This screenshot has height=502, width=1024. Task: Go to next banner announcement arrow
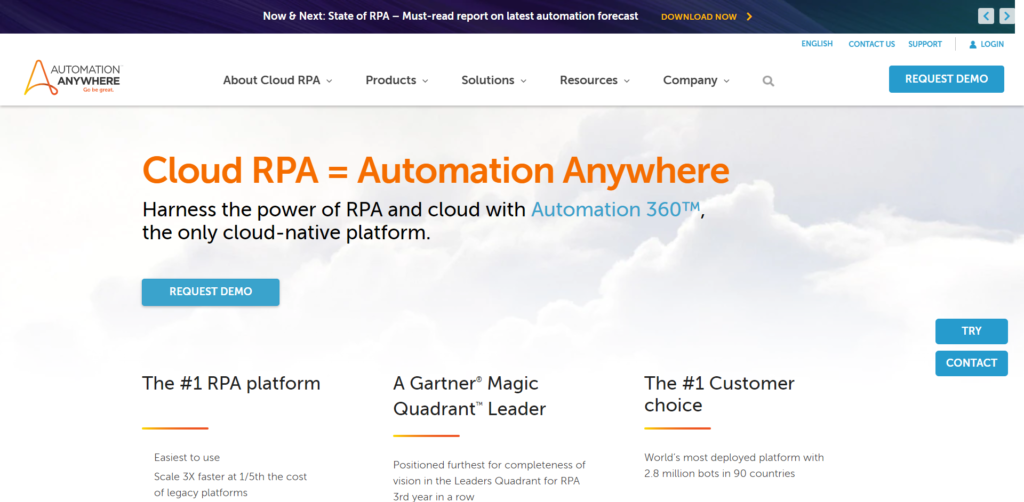pyautogui.click(x=1007, y=16)
